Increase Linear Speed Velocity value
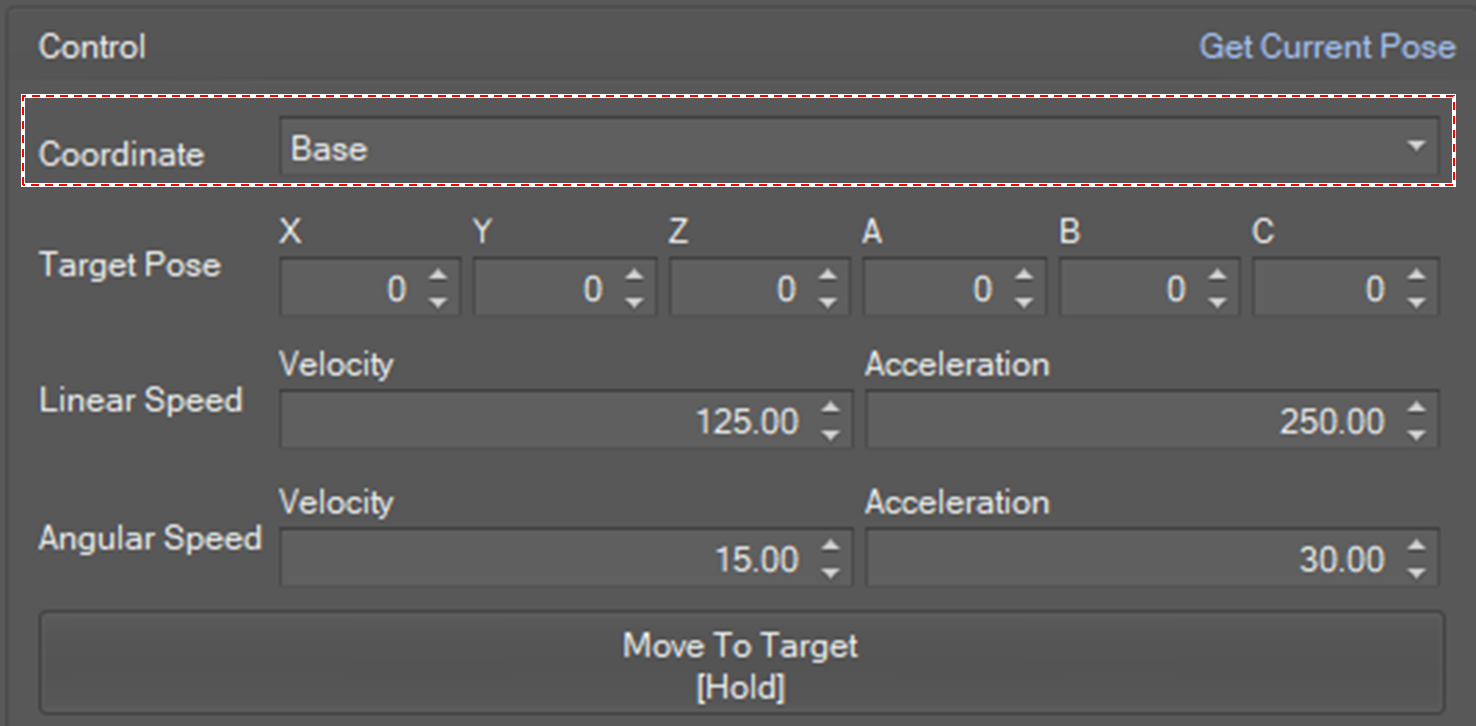This screenshot has height=726, width=1476. click(830, 408)
